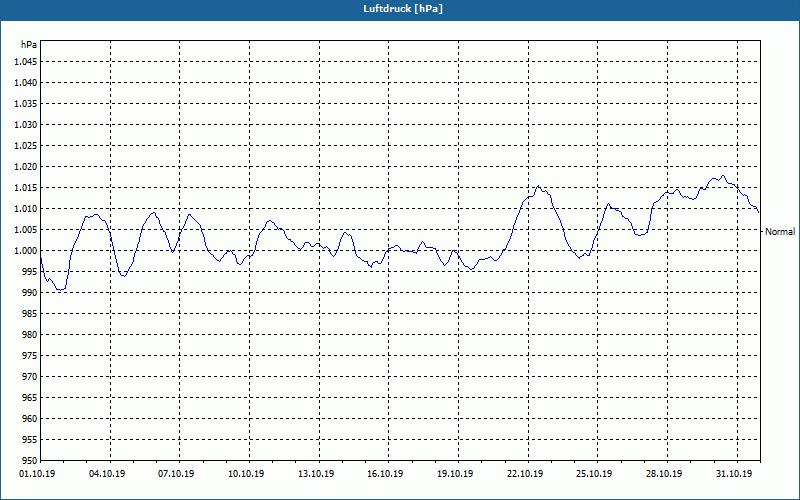
Task: Select the 990 axis value
Action: click(x=30, y=293)
